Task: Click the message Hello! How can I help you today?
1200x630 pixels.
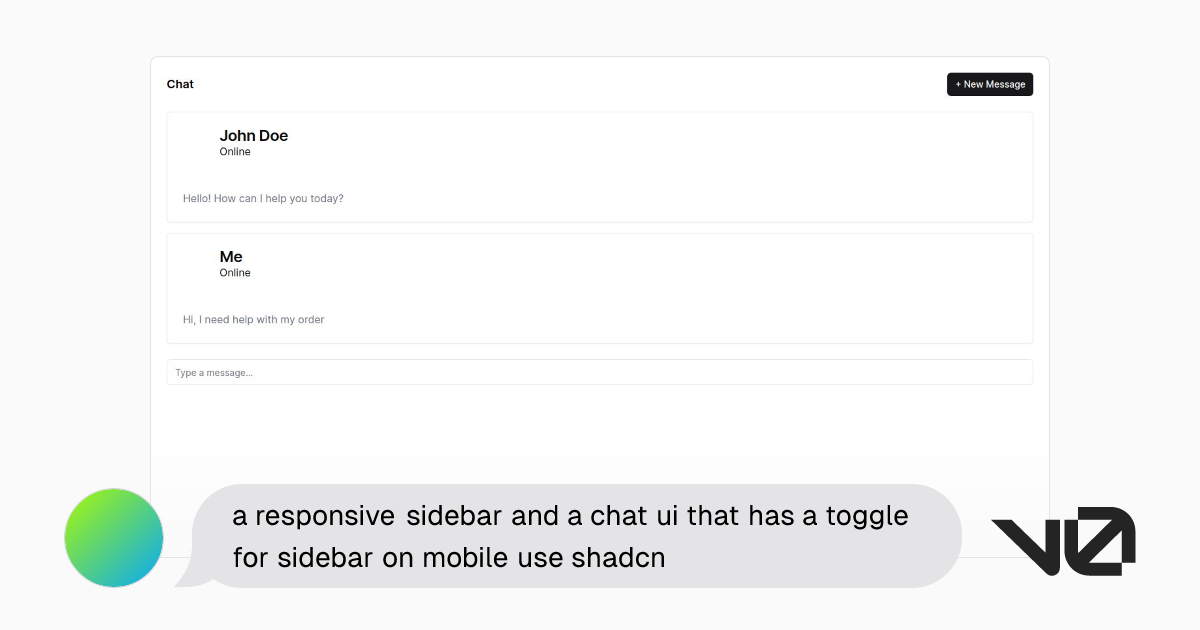Action: [x=263, y=198]
